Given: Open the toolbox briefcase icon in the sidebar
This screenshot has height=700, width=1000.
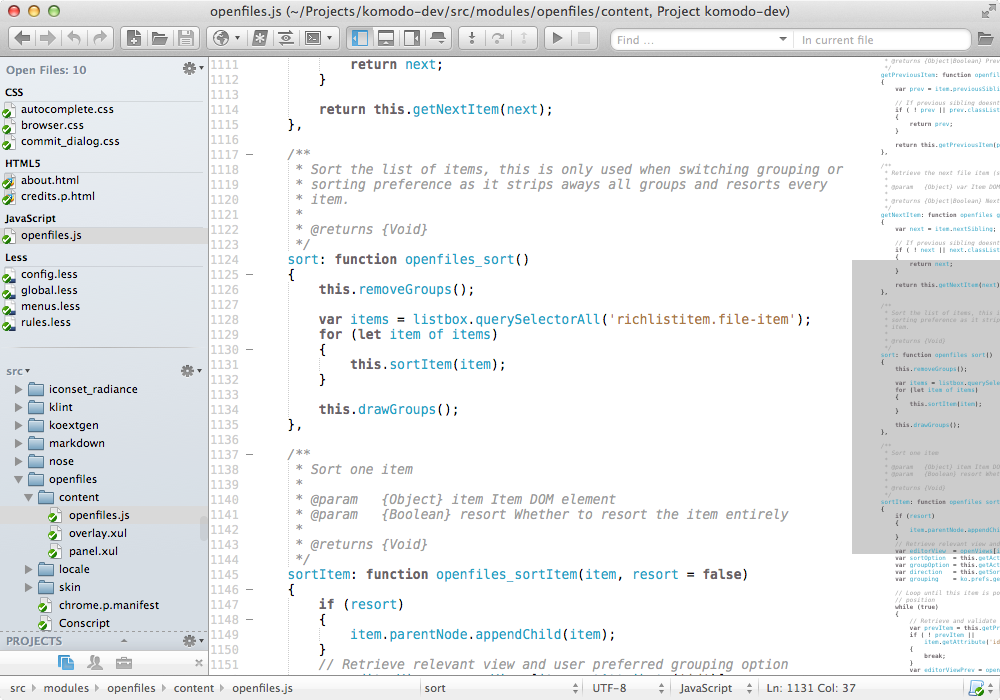Looking at the screenshot, I should [123, 662].
